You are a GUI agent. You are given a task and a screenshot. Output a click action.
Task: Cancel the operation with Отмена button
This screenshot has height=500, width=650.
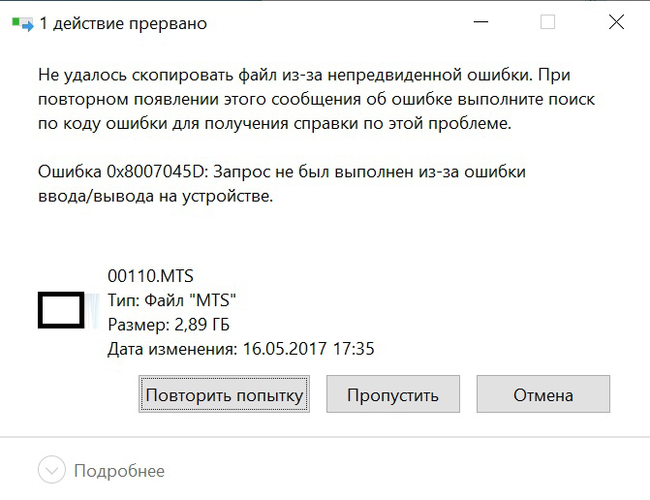click(x=543, y=394)
